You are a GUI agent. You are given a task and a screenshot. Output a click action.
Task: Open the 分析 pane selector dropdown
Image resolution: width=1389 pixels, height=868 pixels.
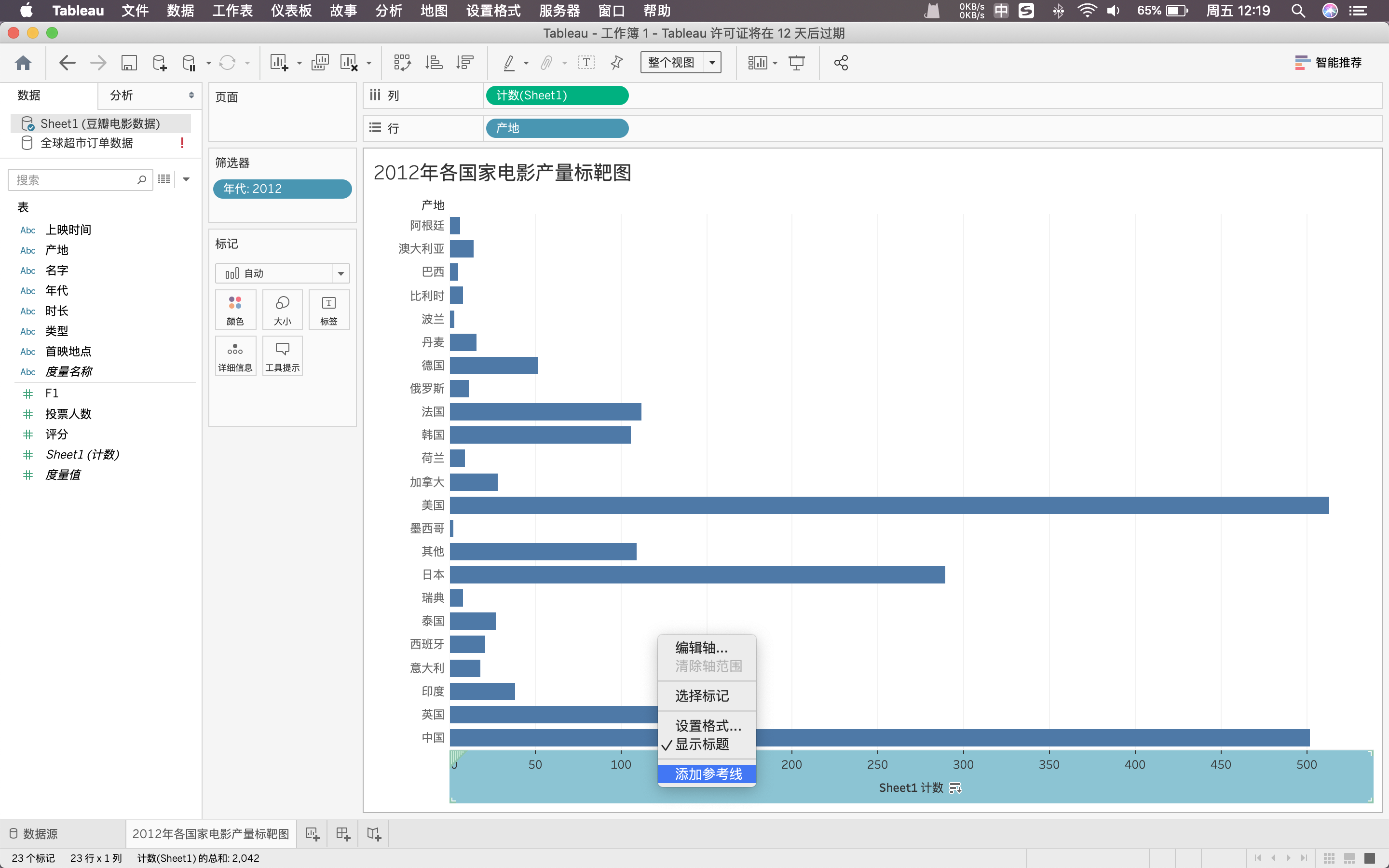pyautogui.click(x=191, y=95)
